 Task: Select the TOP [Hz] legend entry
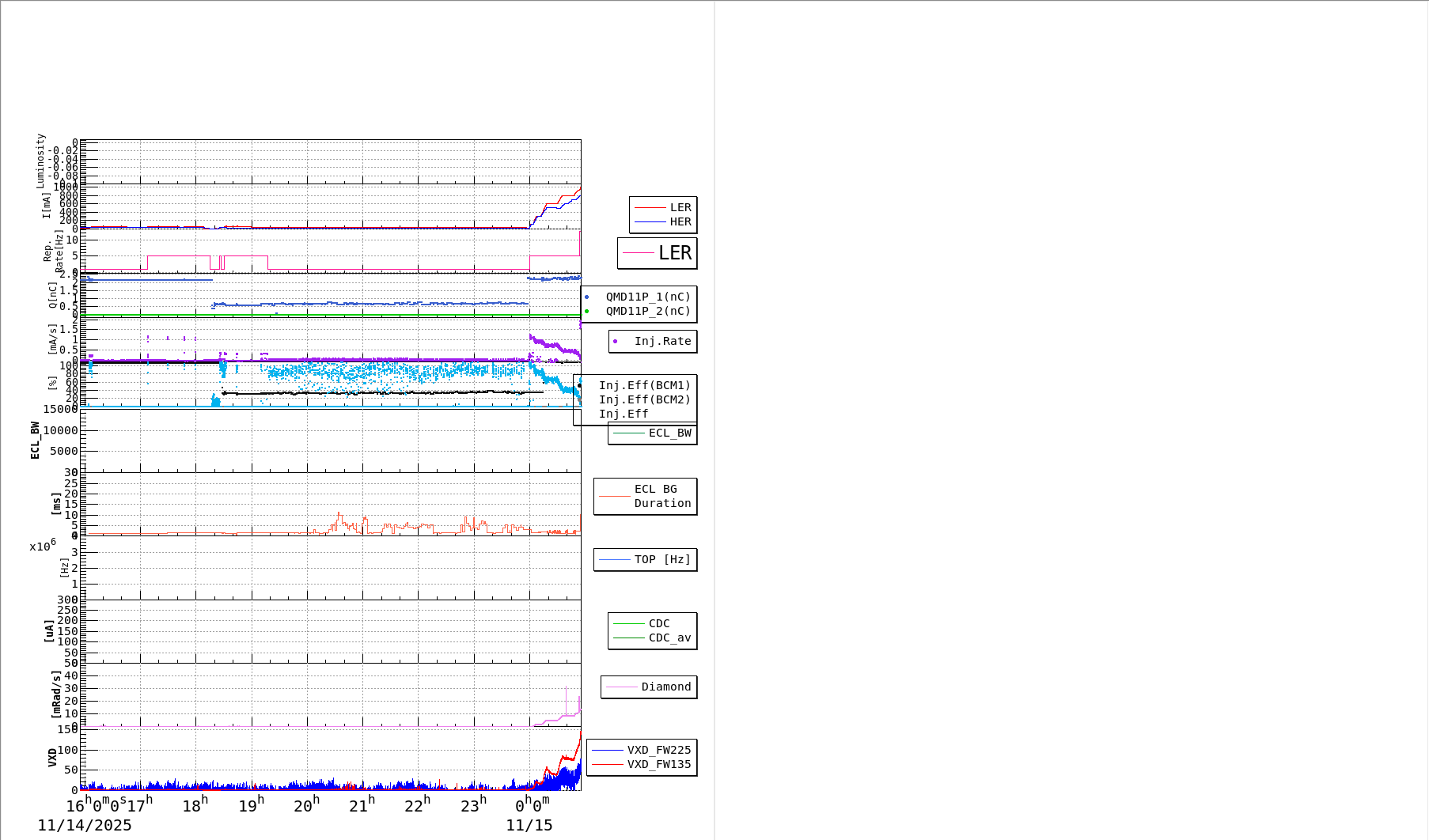646,560
